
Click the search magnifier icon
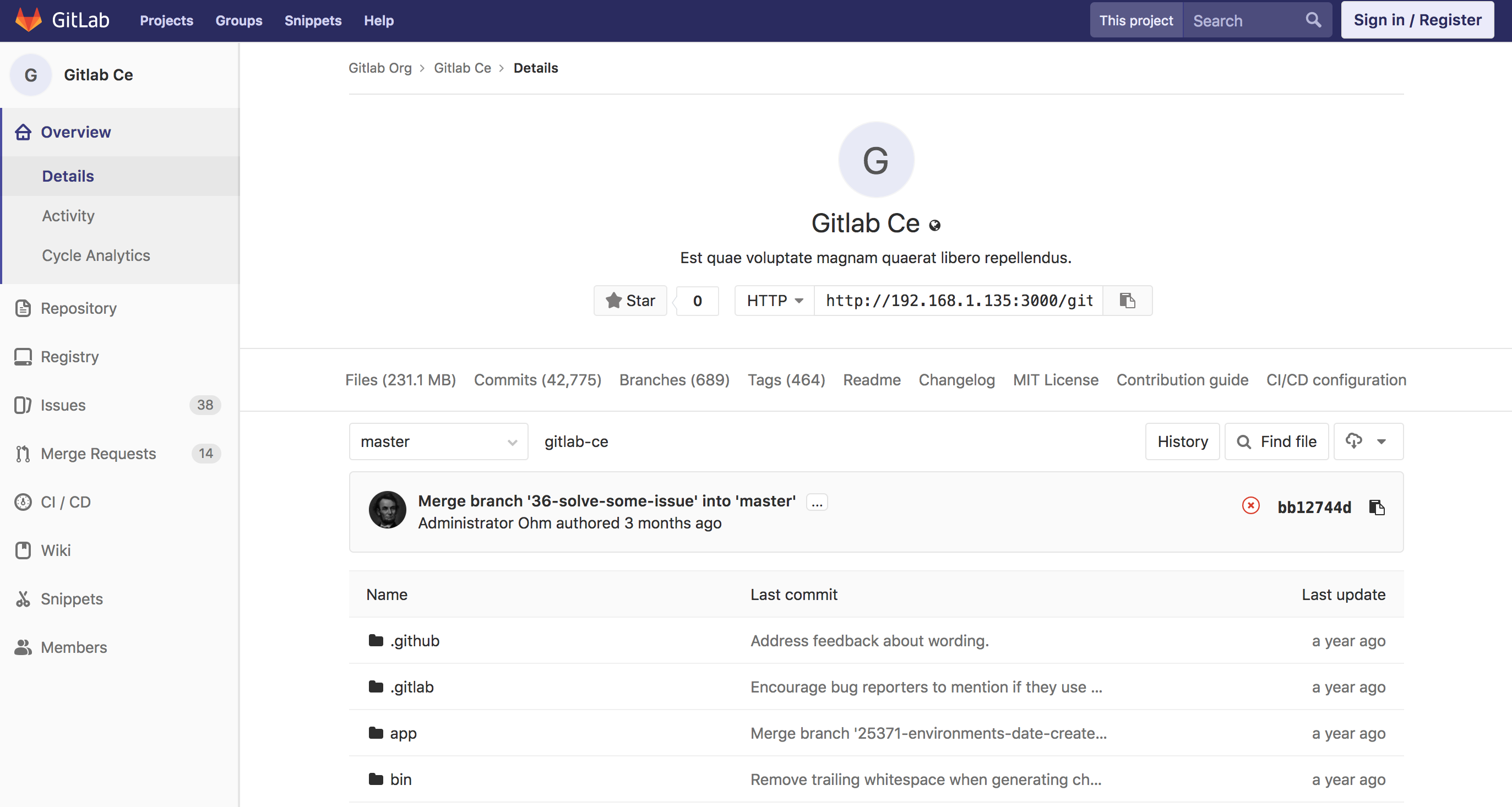point(1313,20)
